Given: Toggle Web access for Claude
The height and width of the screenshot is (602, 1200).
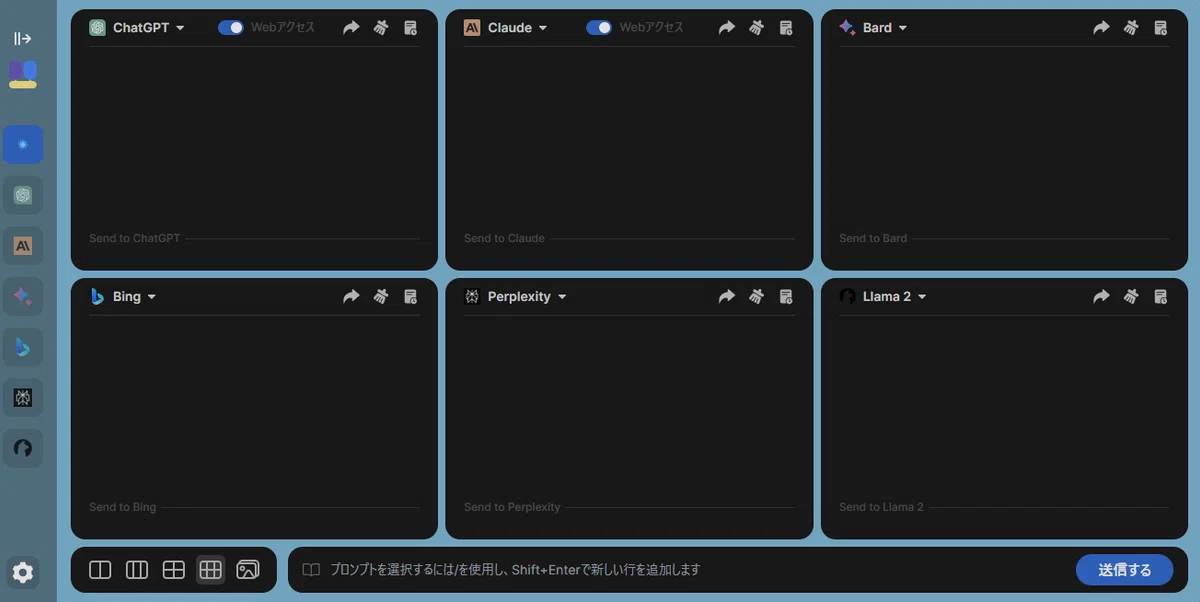Looking at the screenshot, I should 599,28.
